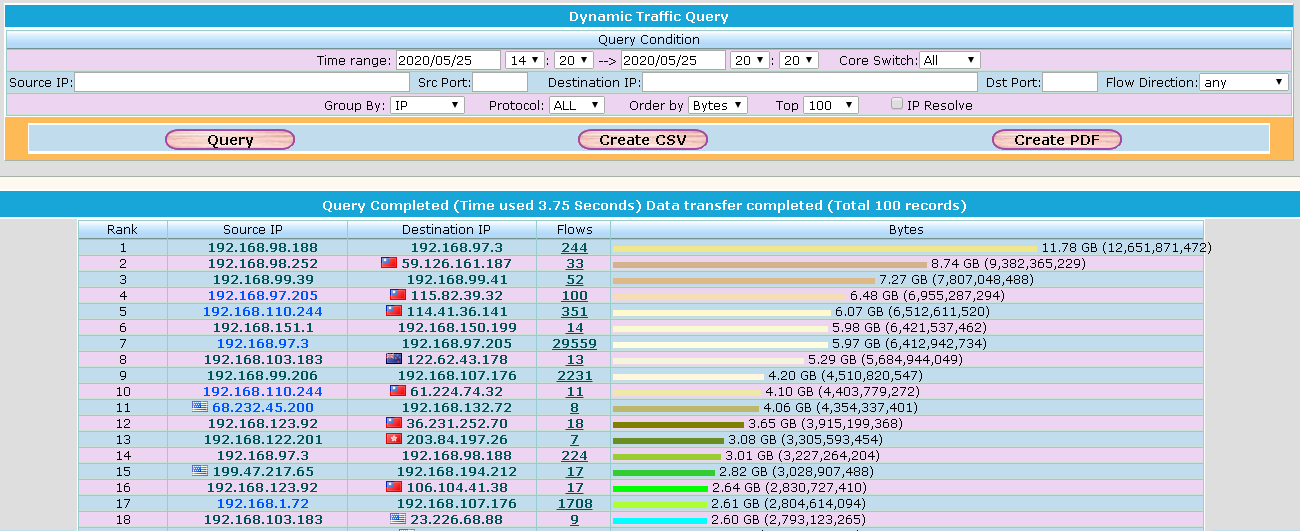Click the Dst Port input field
The height and width of the screenshot is (531, 1300).
click(1070, 82)
